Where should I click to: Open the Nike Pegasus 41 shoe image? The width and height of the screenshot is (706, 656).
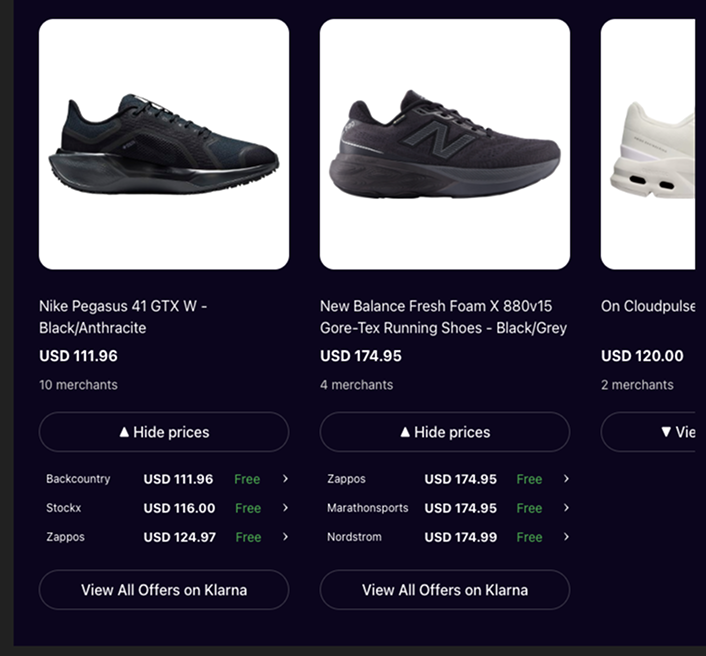[x=164, y=144]
